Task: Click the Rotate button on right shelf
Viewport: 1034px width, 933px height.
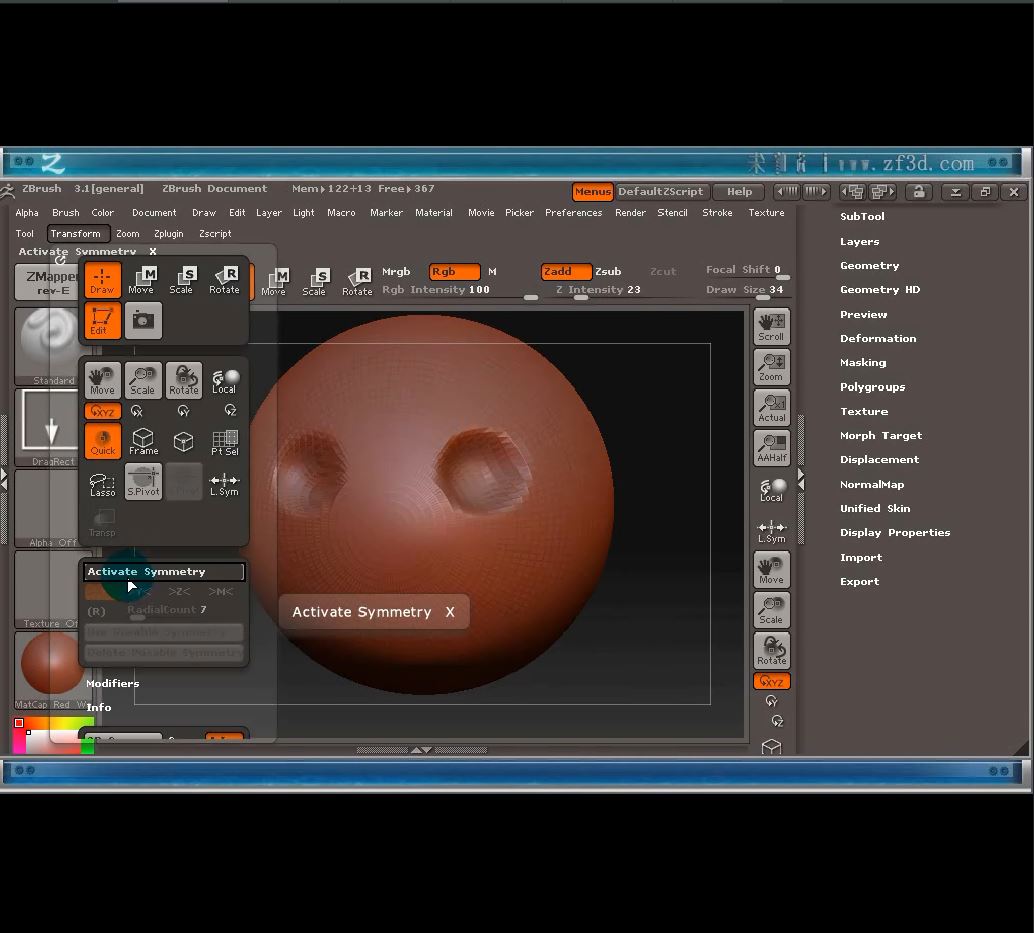Action: pyautogui.click(x=772, y=650)
